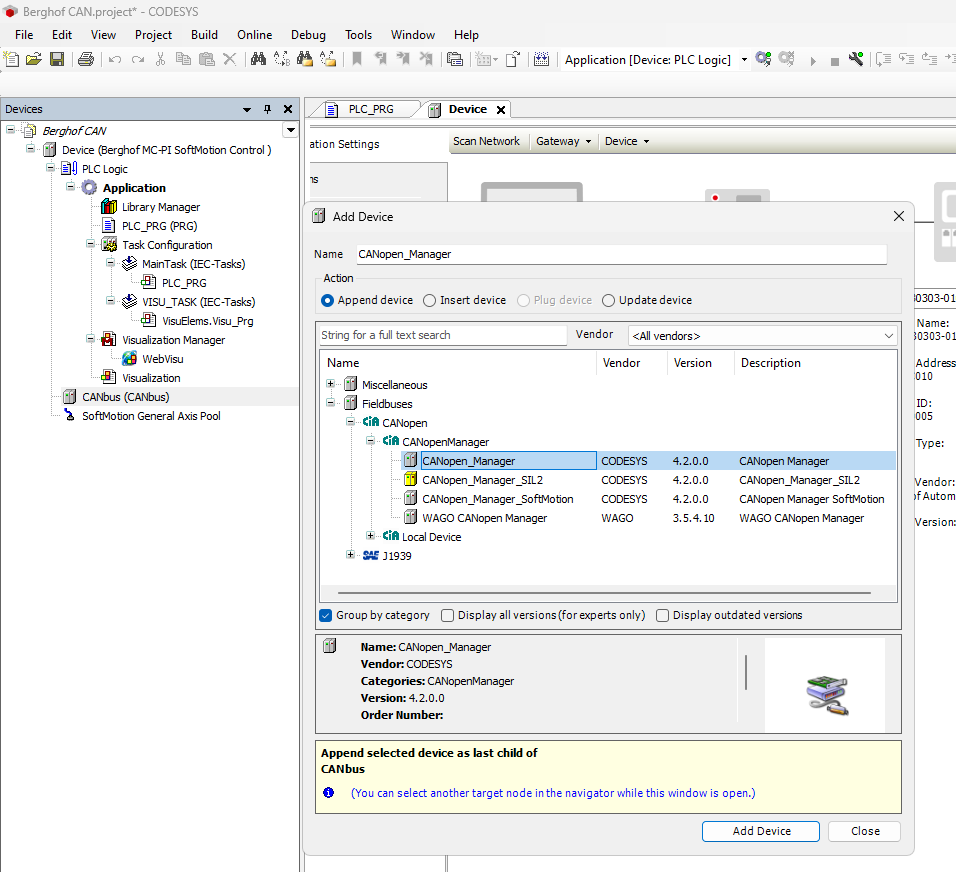Screen dimensions: 956x872
Task: Open the Application selector dropdown arrow
Action: tap(744, 60)
